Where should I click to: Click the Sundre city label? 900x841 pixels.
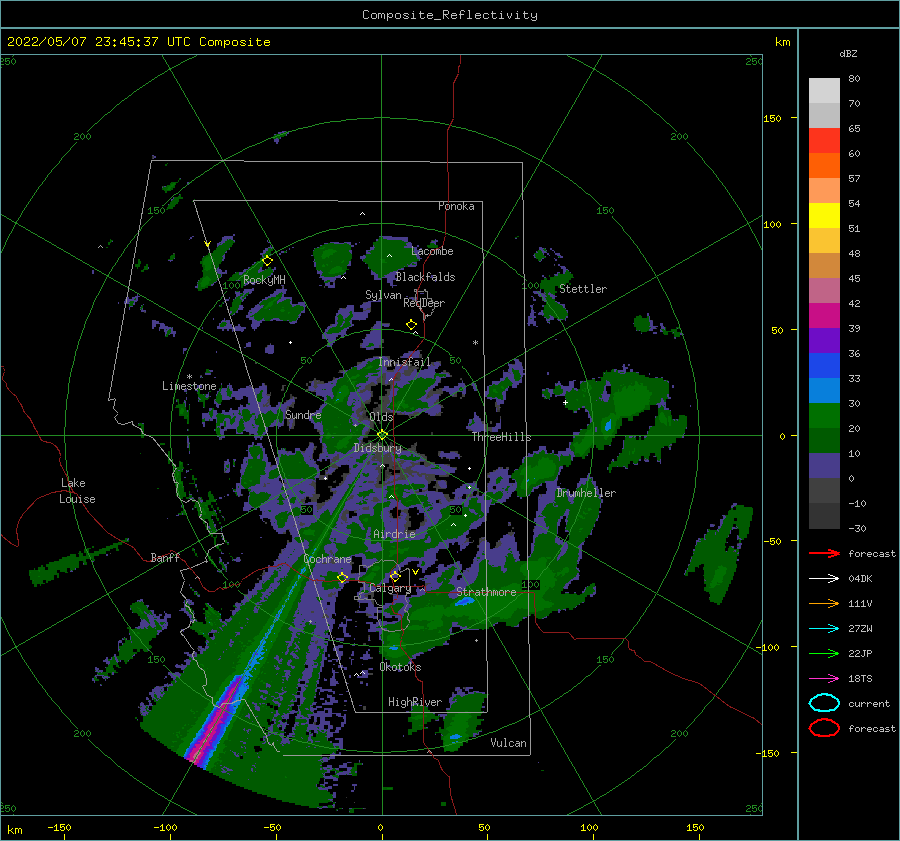pos(303,414)
